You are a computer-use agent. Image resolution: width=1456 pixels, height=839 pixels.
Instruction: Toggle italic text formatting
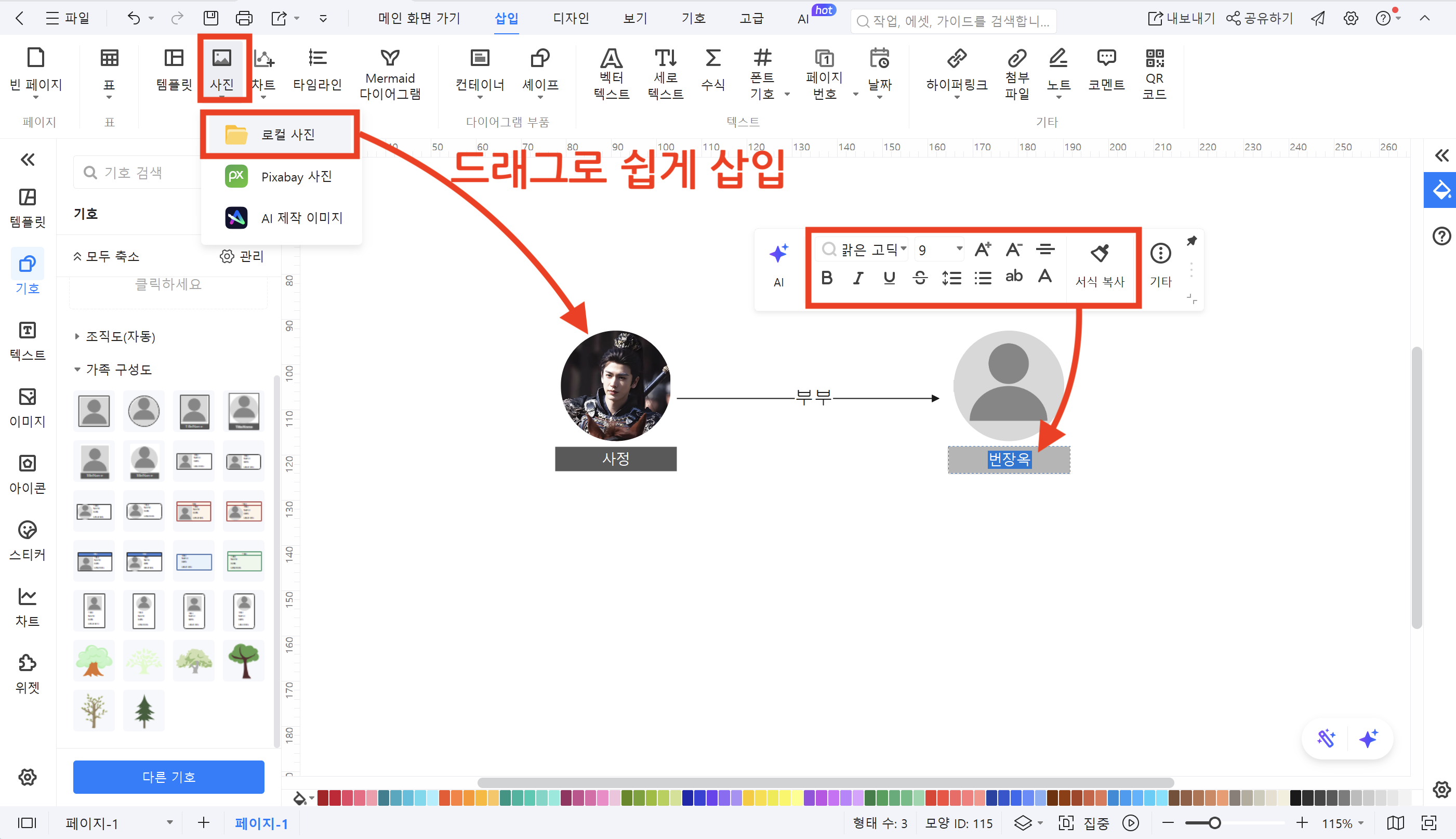pos(857,278)
